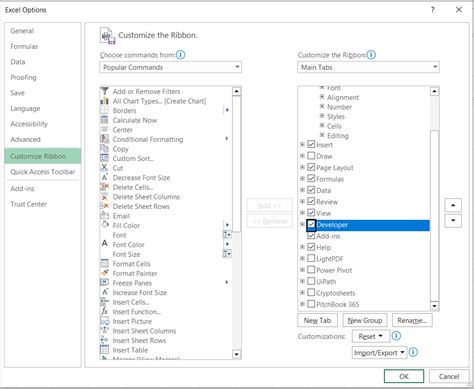Open the Main Tabs dropdown
This screenshot has width=474, height=389.
pos(368,67)
